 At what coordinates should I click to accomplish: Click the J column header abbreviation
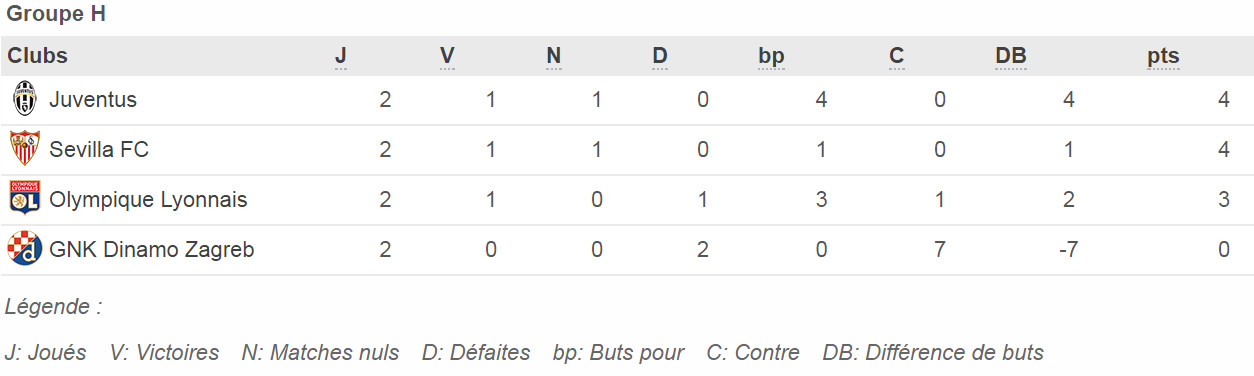341,56
